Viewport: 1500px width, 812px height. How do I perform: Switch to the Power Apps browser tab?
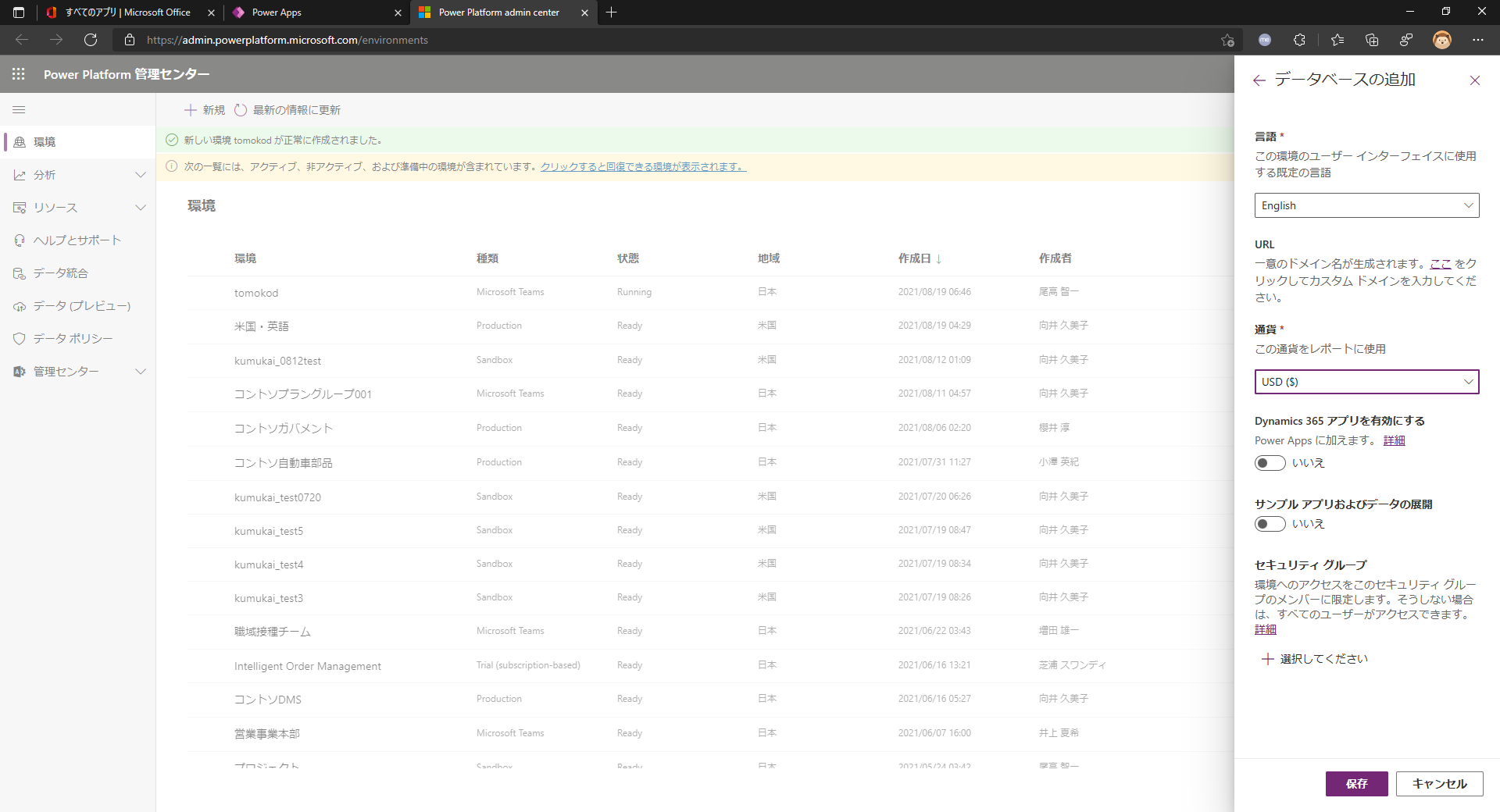click(316, 12)
